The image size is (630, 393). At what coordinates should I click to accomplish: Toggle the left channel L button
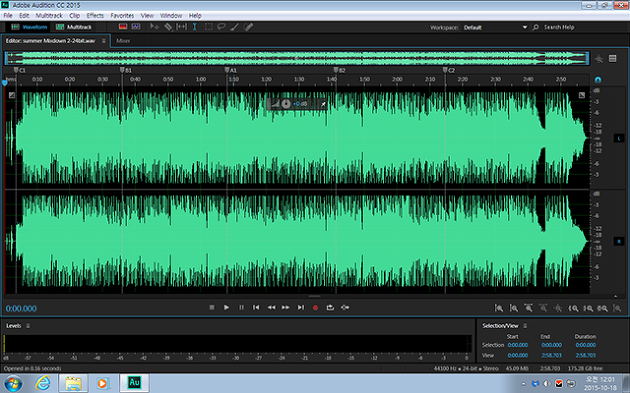(x=619, y=138)
